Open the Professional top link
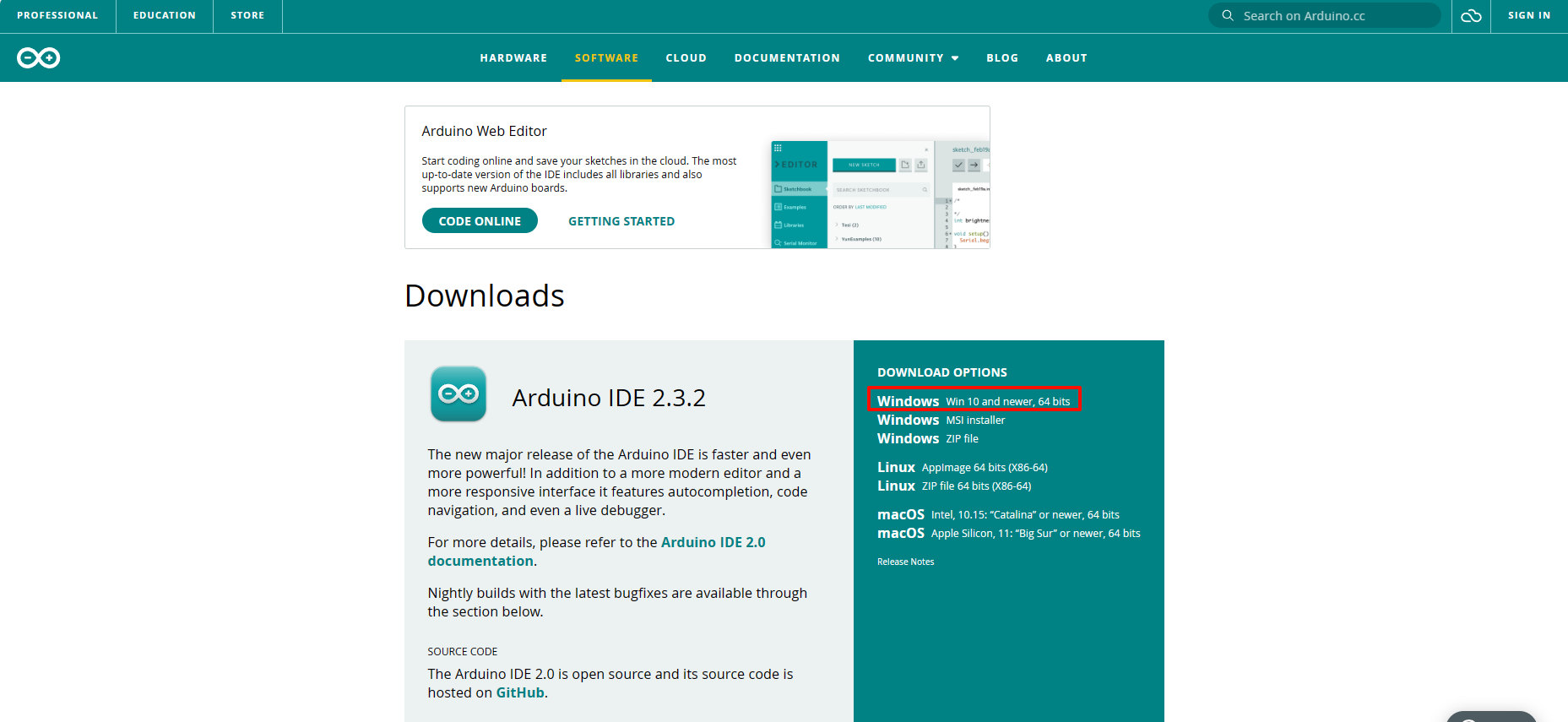Viewport: 1568px width, 722px height. [x=57, y=15]
